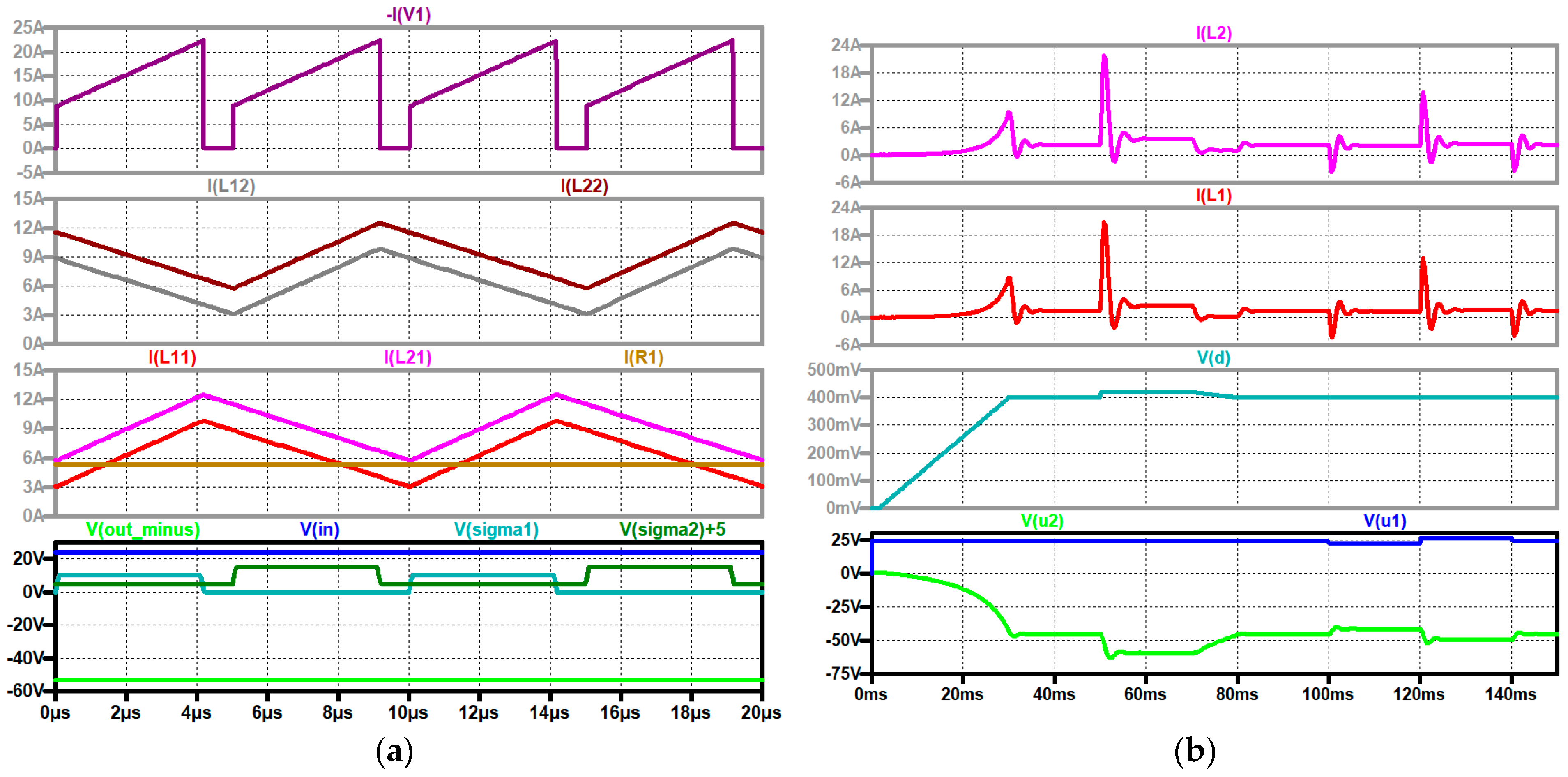The image size is (1568, 777).
Task: Click the 80ms time axis tick label
Action: point(1236,694)
